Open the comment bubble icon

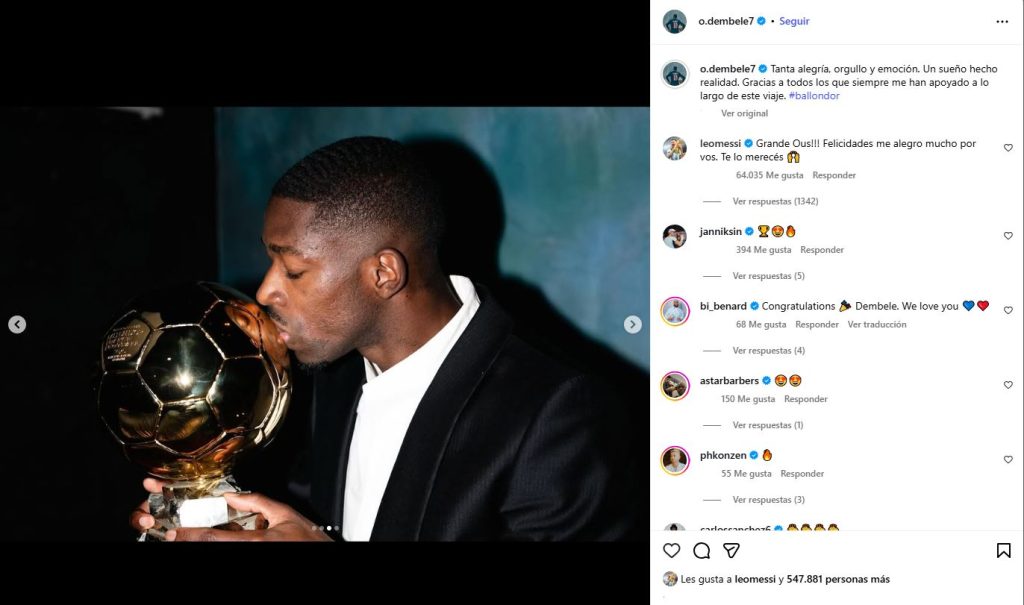(x=701, y=551)
